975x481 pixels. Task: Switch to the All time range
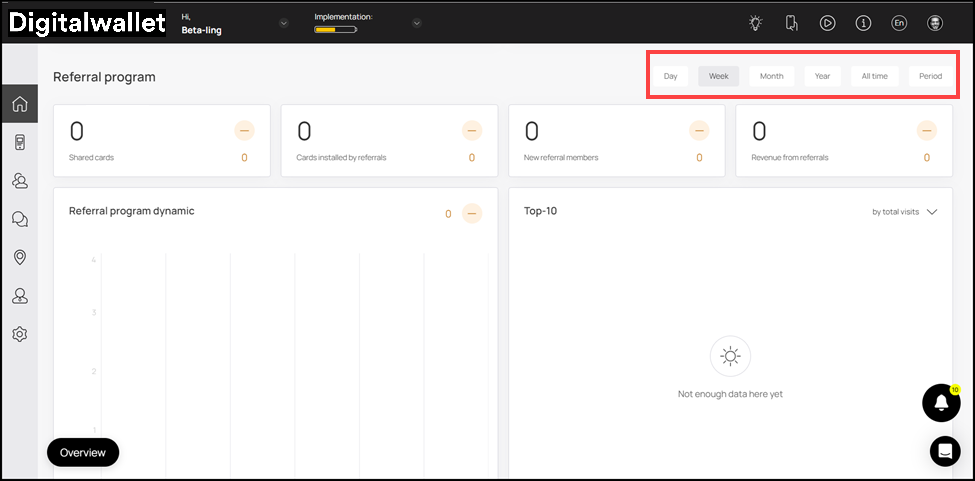coord(874,76)
